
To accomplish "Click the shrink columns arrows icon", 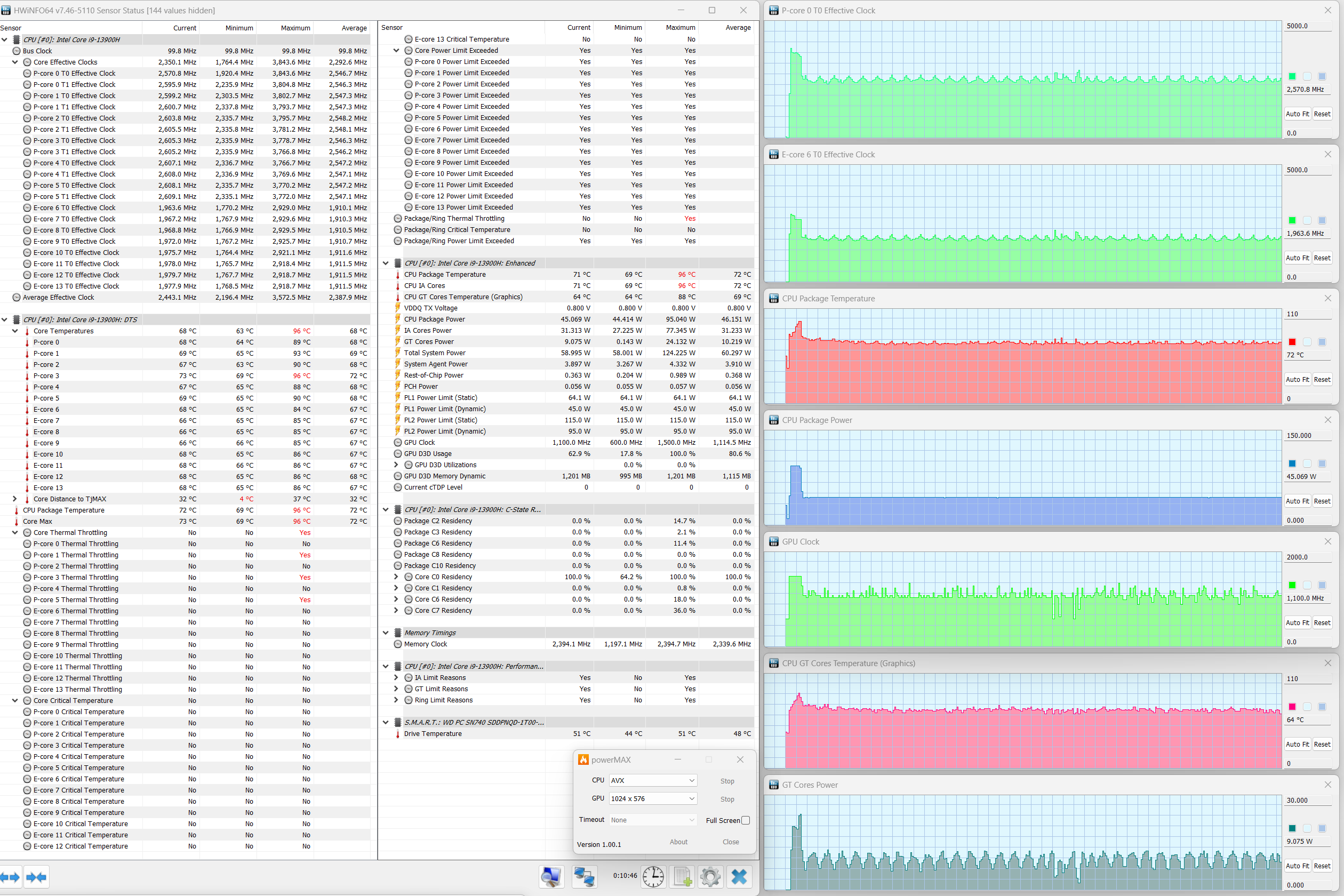I will pyautogui.click(x=37, y=877).
